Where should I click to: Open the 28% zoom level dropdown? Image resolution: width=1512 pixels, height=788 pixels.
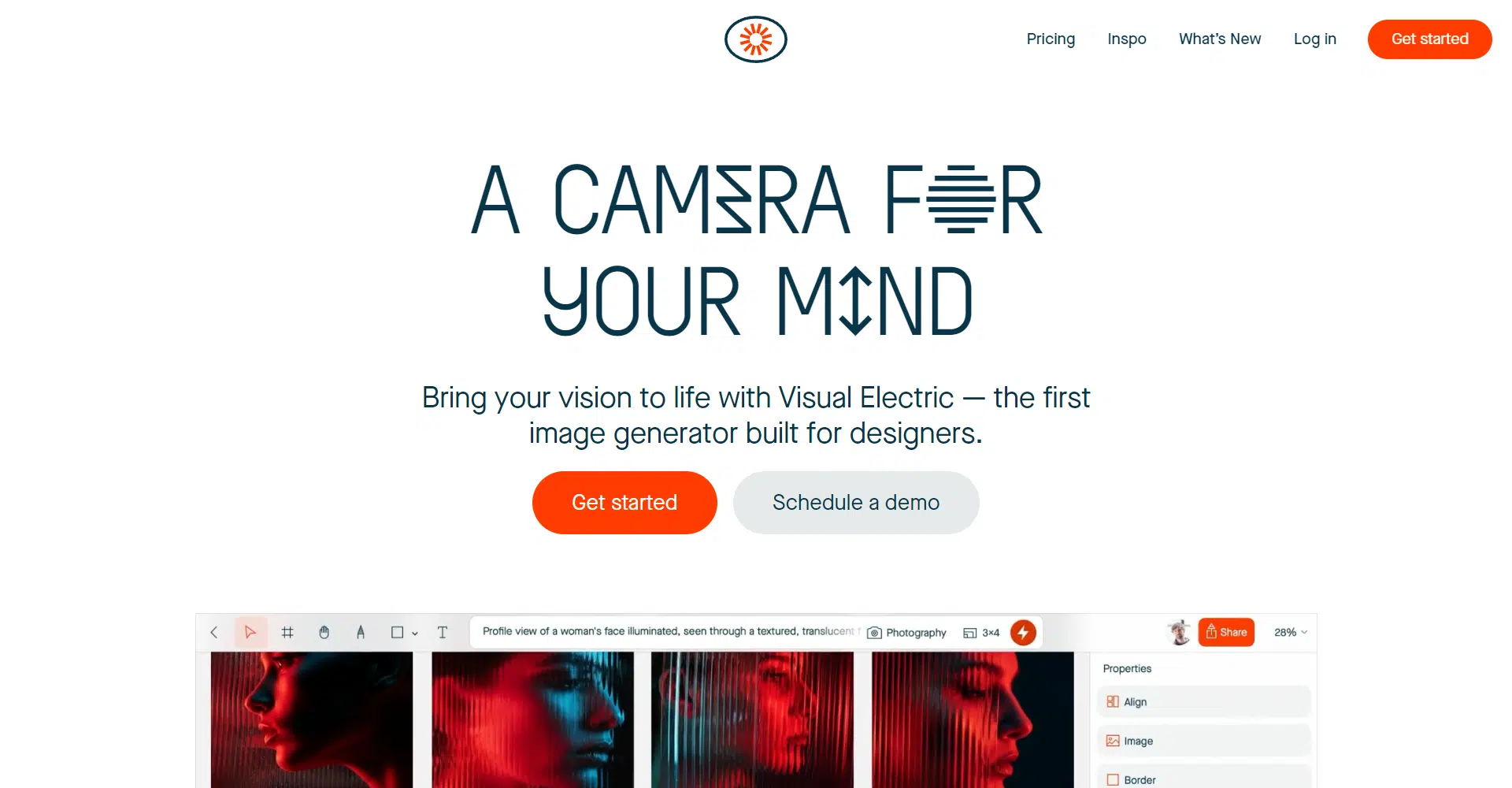[x=1291, y=632]
